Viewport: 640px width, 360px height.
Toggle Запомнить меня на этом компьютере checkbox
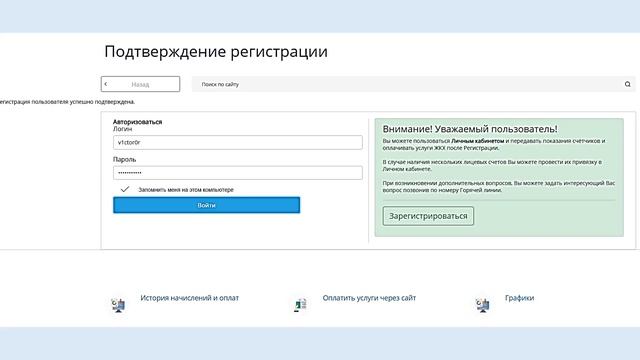(125, 189)
